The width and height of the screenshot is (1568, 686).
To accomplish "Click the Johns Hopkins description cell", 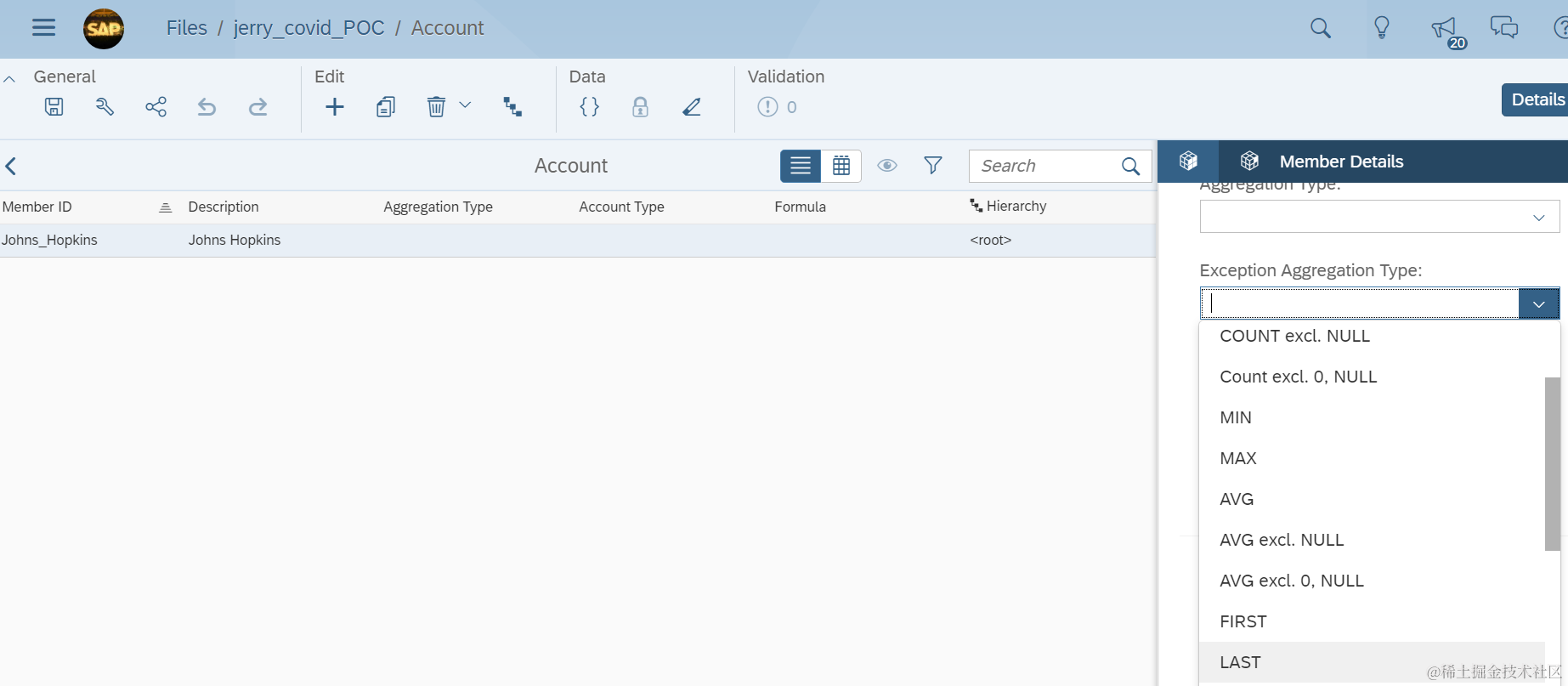I will [235, 240].
